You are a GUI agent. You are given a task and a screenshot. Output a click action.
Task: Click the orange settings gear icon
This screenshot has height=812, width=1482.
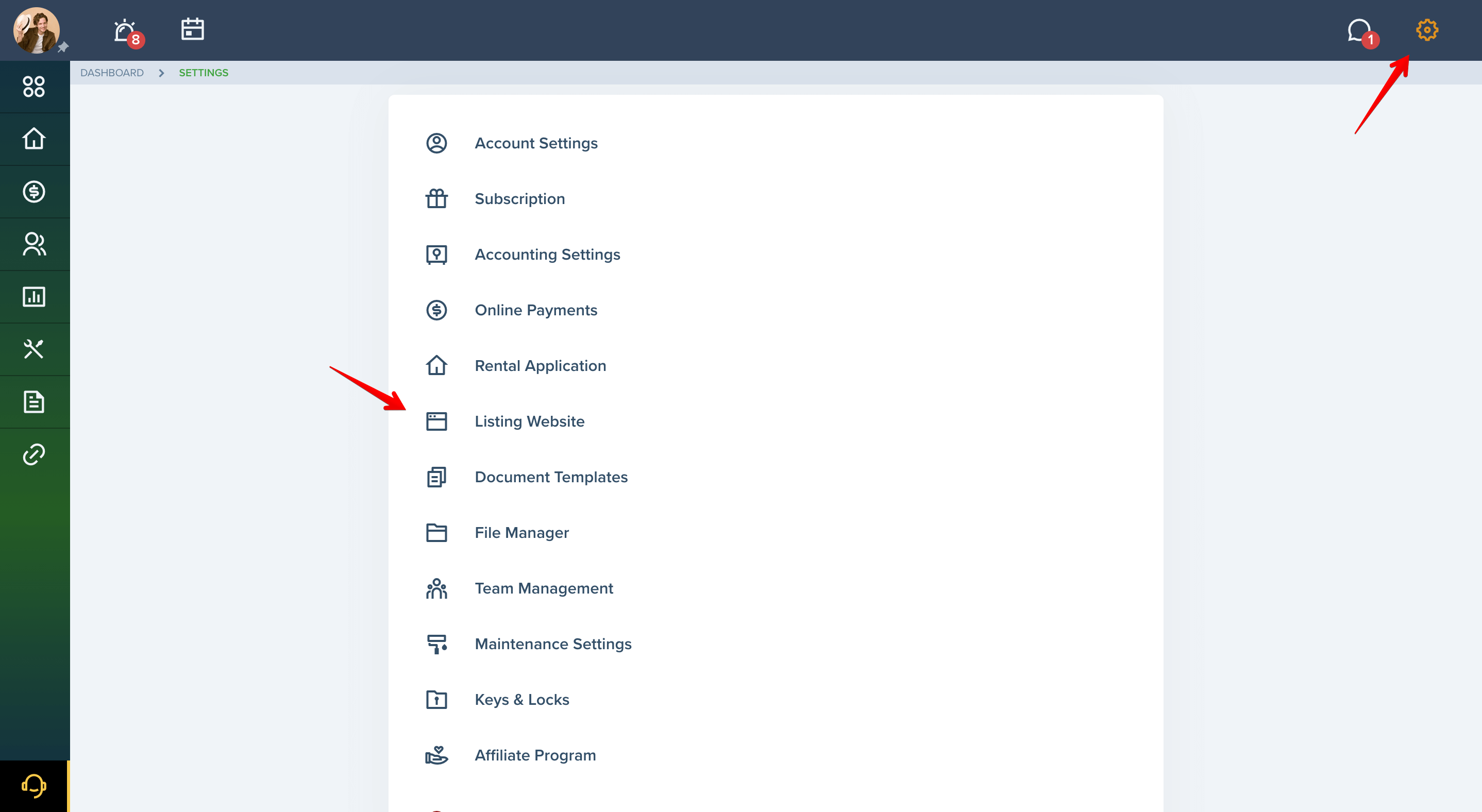click(1427, 30)
